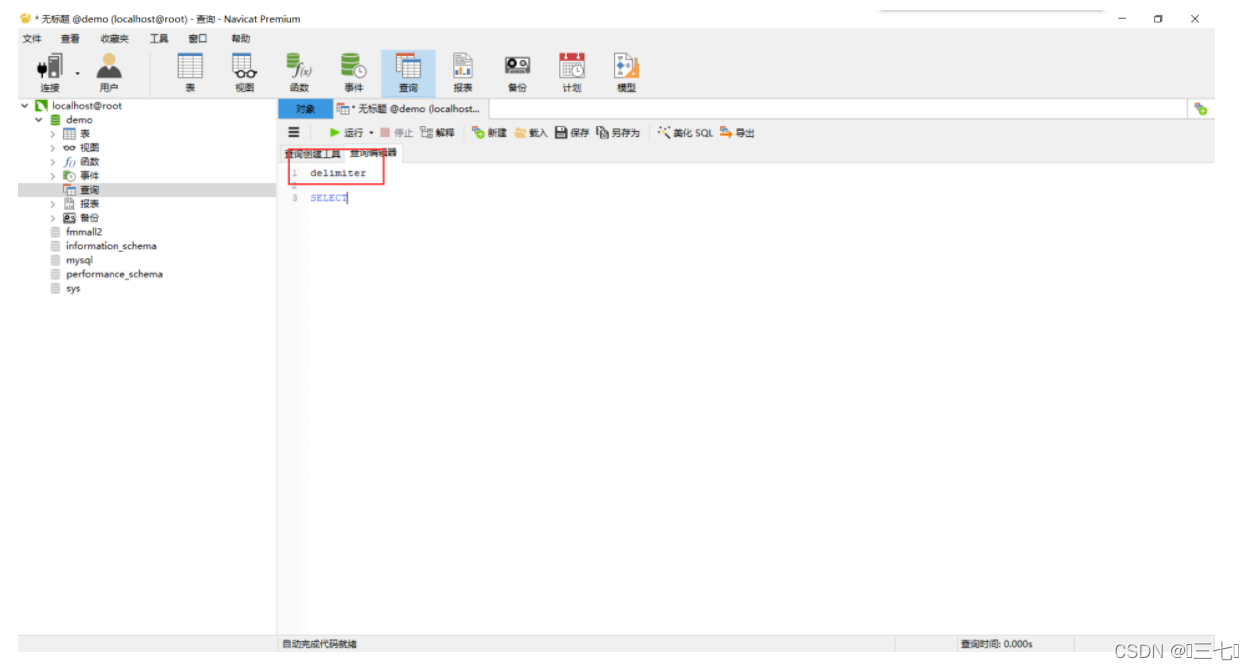Screen dimensions: 1254x670
Task: Collapse the demo database node
Action: coord(38,119)
